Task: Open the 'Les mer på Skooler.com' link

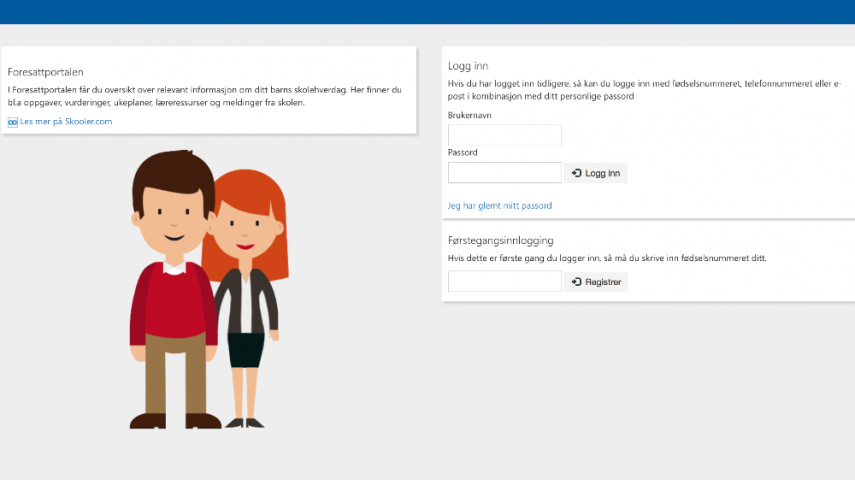Action: coord(66,121)
